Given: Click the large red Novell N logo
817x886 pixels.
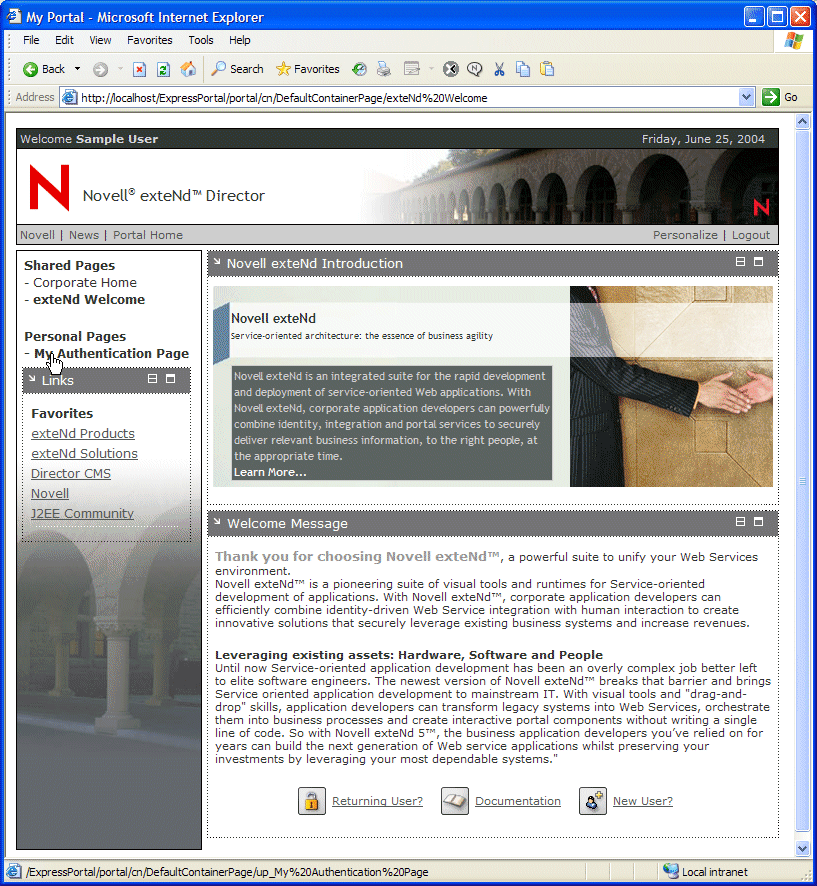Looking at the screenshot, I should 49,188.
